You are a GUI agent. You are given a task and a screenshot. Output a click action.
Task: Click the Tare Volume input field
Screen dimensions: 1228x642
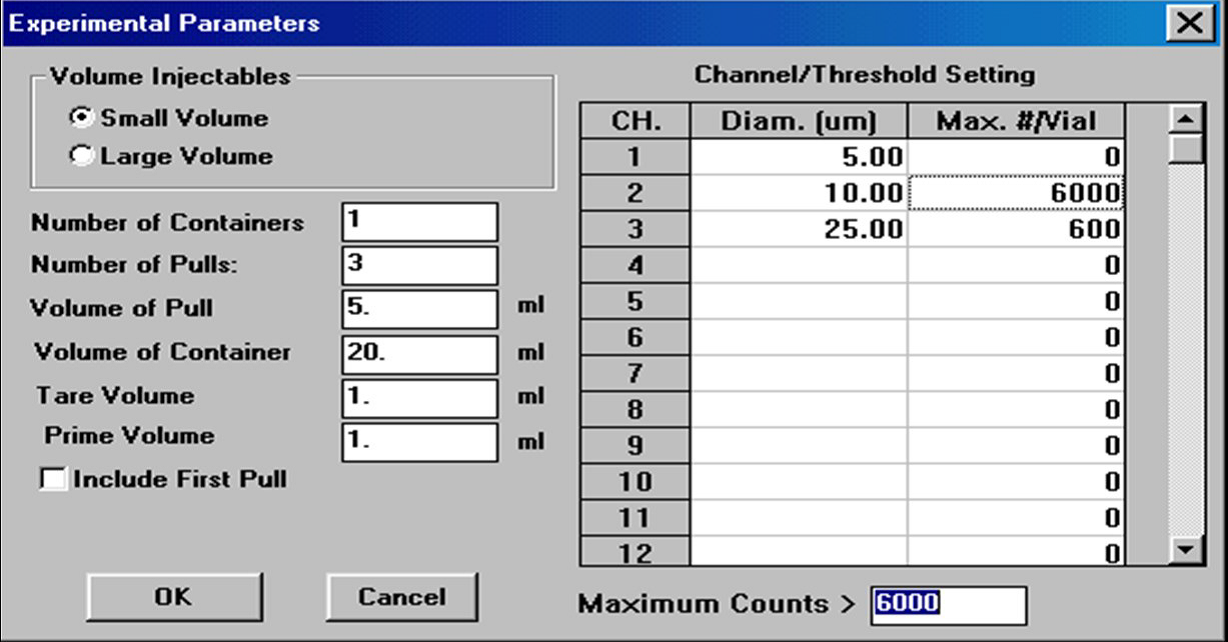(419, 397)
